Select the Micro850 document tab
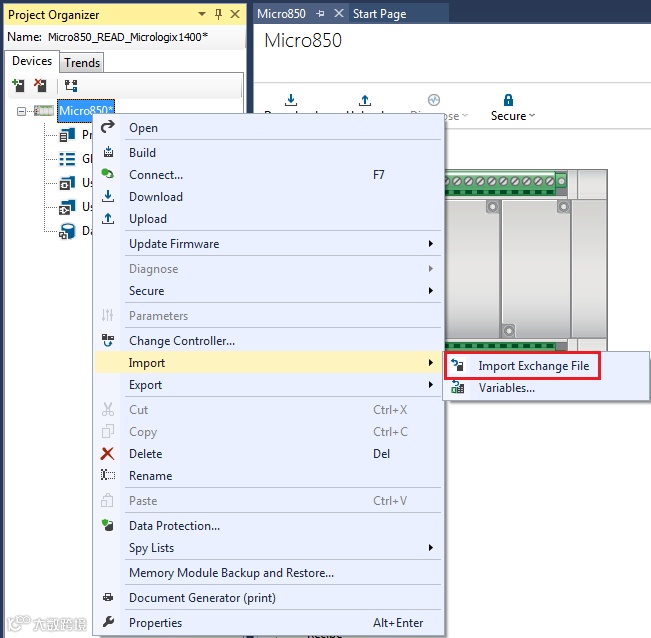The height and width of the screenshot is (638, 651). (281, 14)
